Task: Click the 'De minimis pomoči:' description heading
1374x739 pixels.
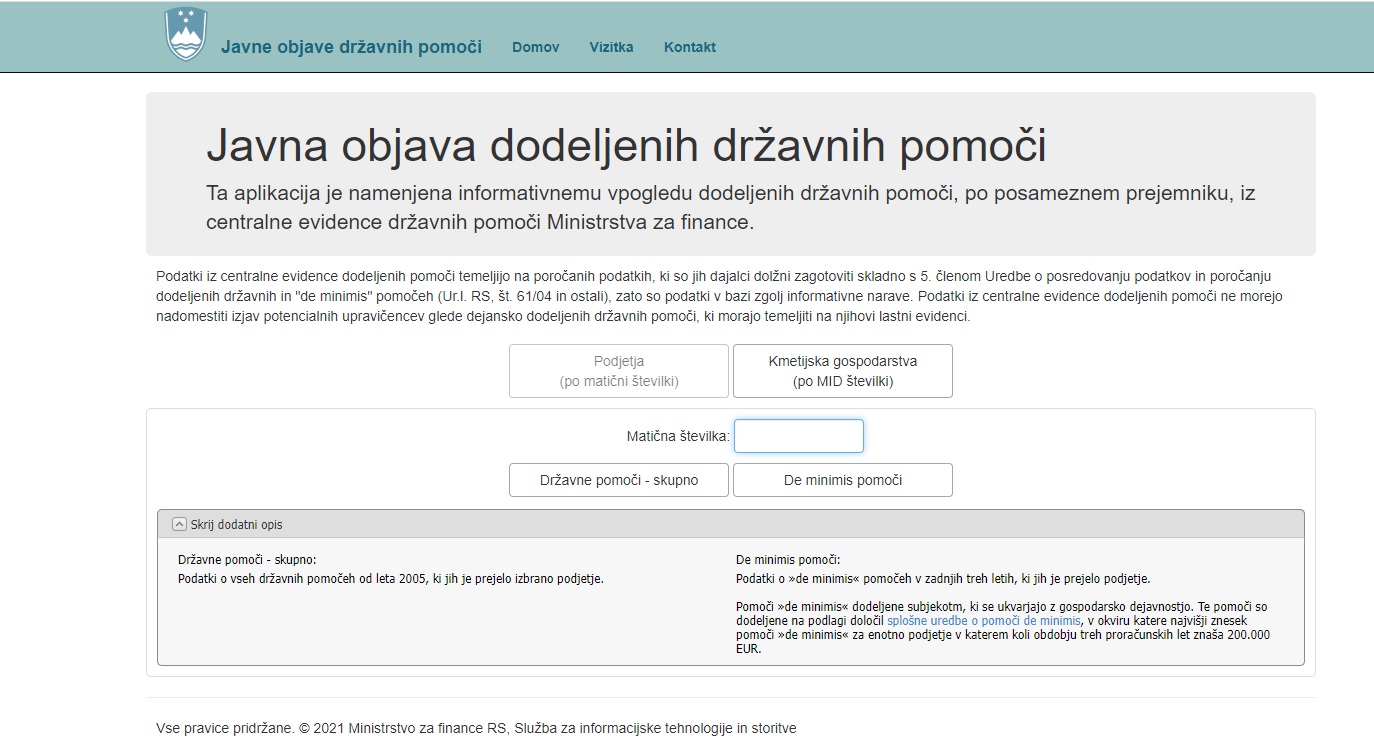Action: (x=788, y=560)
